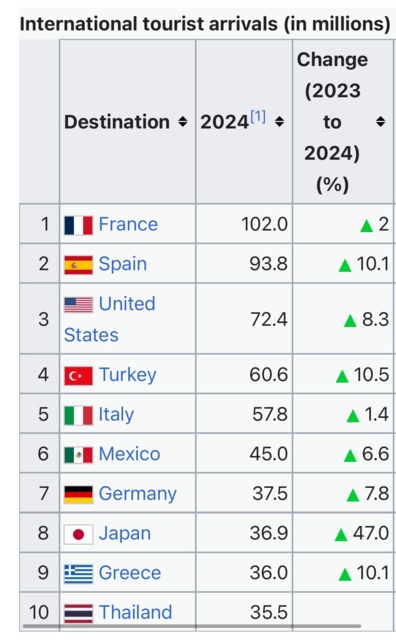Follow the Thailand link
Image resolution: width=396 pixels, height=640 pixels.
[x=136, y=612]
